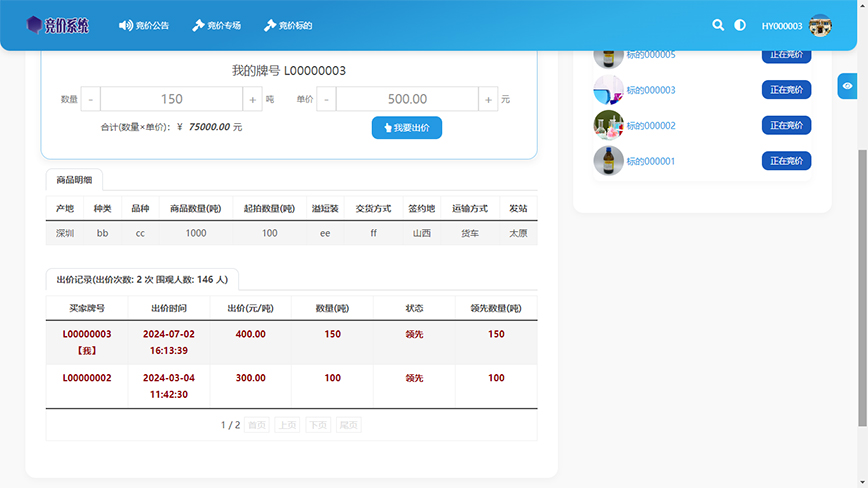This screenshot has width=868, height=488.
Task: Click origin cell 深圳
Action: (x=65, y=233)
